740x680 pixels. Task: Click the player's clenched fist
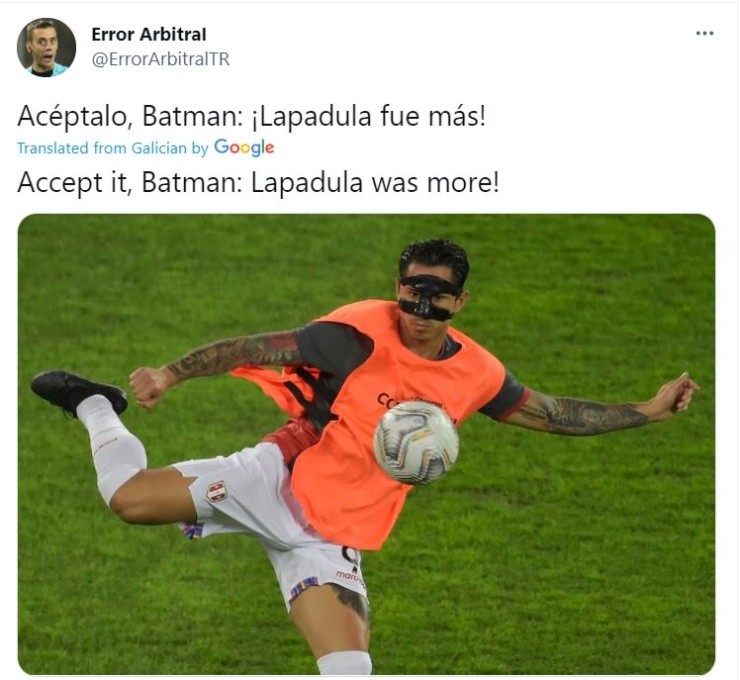149,386
